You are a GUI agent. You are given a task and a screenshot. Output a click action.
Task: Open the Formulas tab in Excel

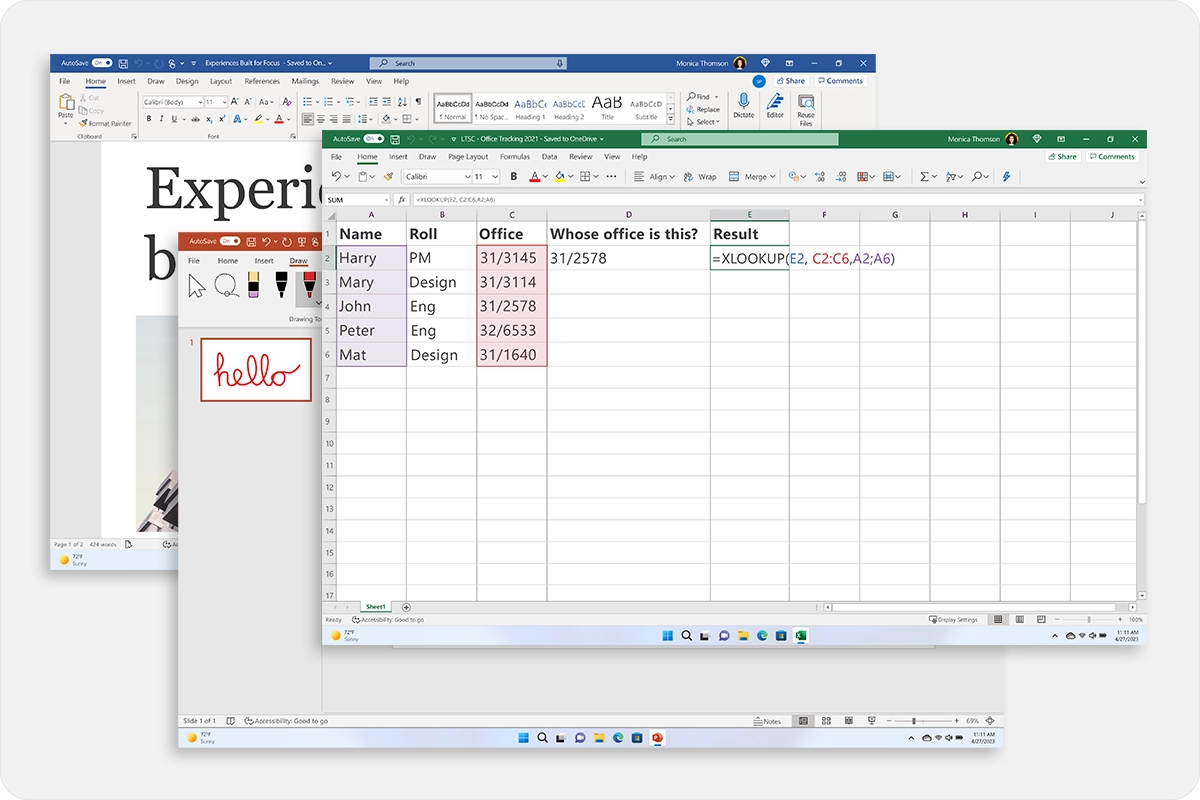515,157
